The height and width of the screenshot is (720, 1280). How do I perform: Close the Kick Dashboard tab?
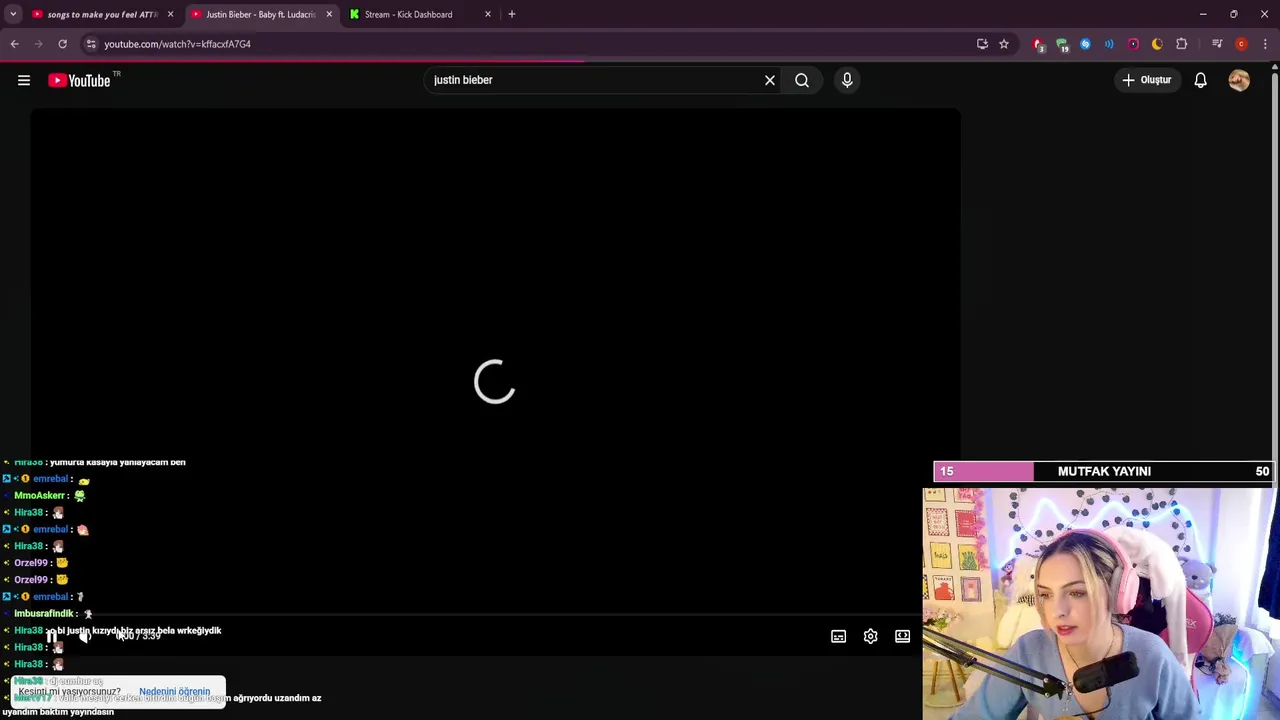click(x=488, y=14)
